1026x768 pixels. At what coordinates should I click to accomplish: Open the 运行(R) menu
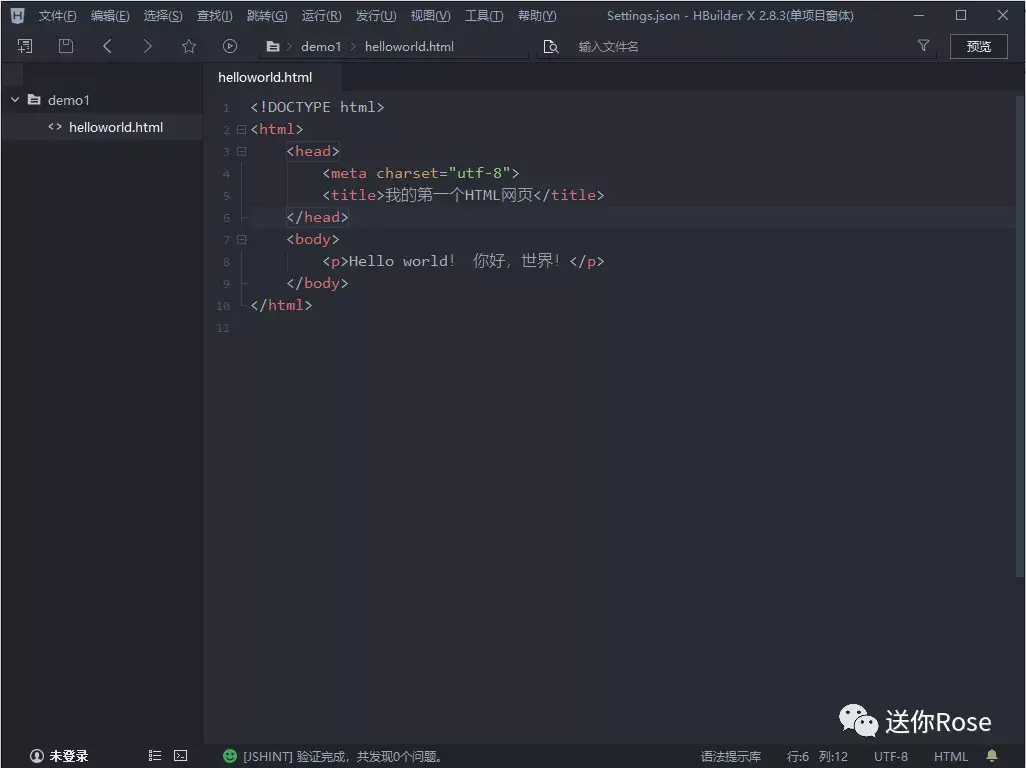320,15
